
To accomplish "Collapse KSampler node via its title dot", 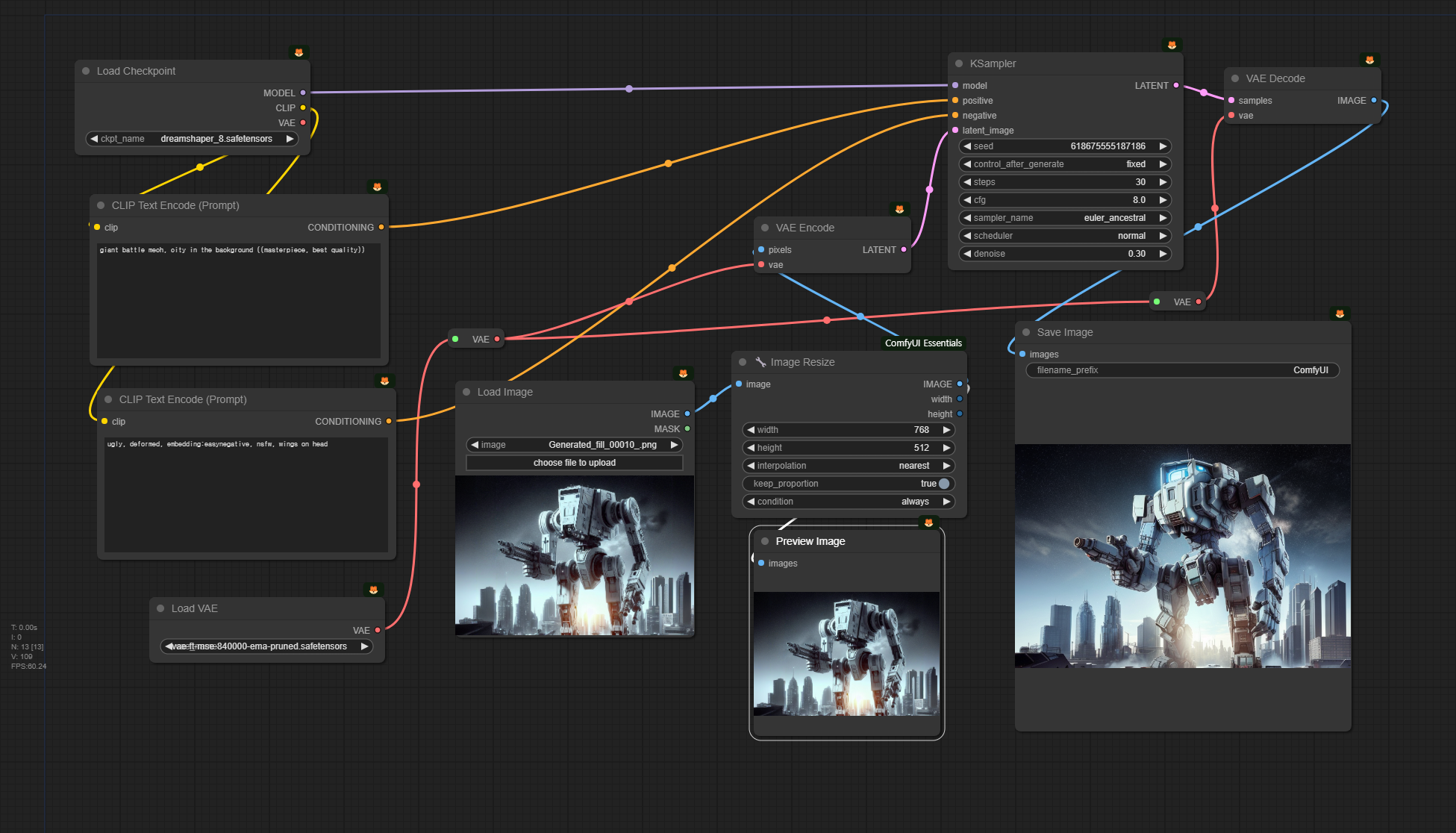I will (959, 63).
